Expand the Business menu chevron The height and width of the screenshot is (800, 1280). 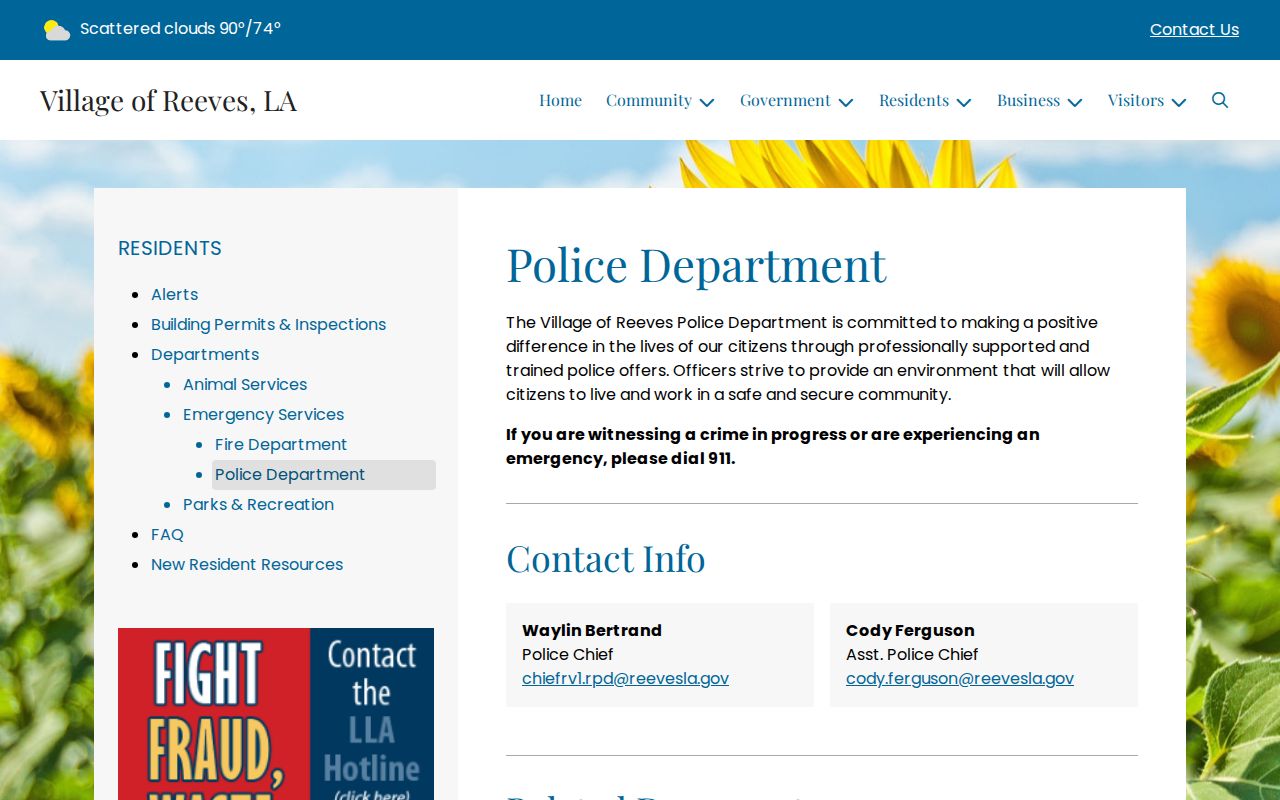(x=1075, y=102)
